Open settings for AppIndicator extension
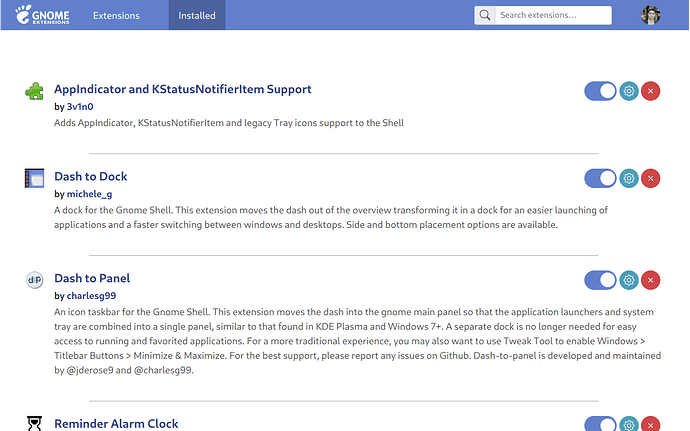The image size is (690, 431). click(629, 91)
